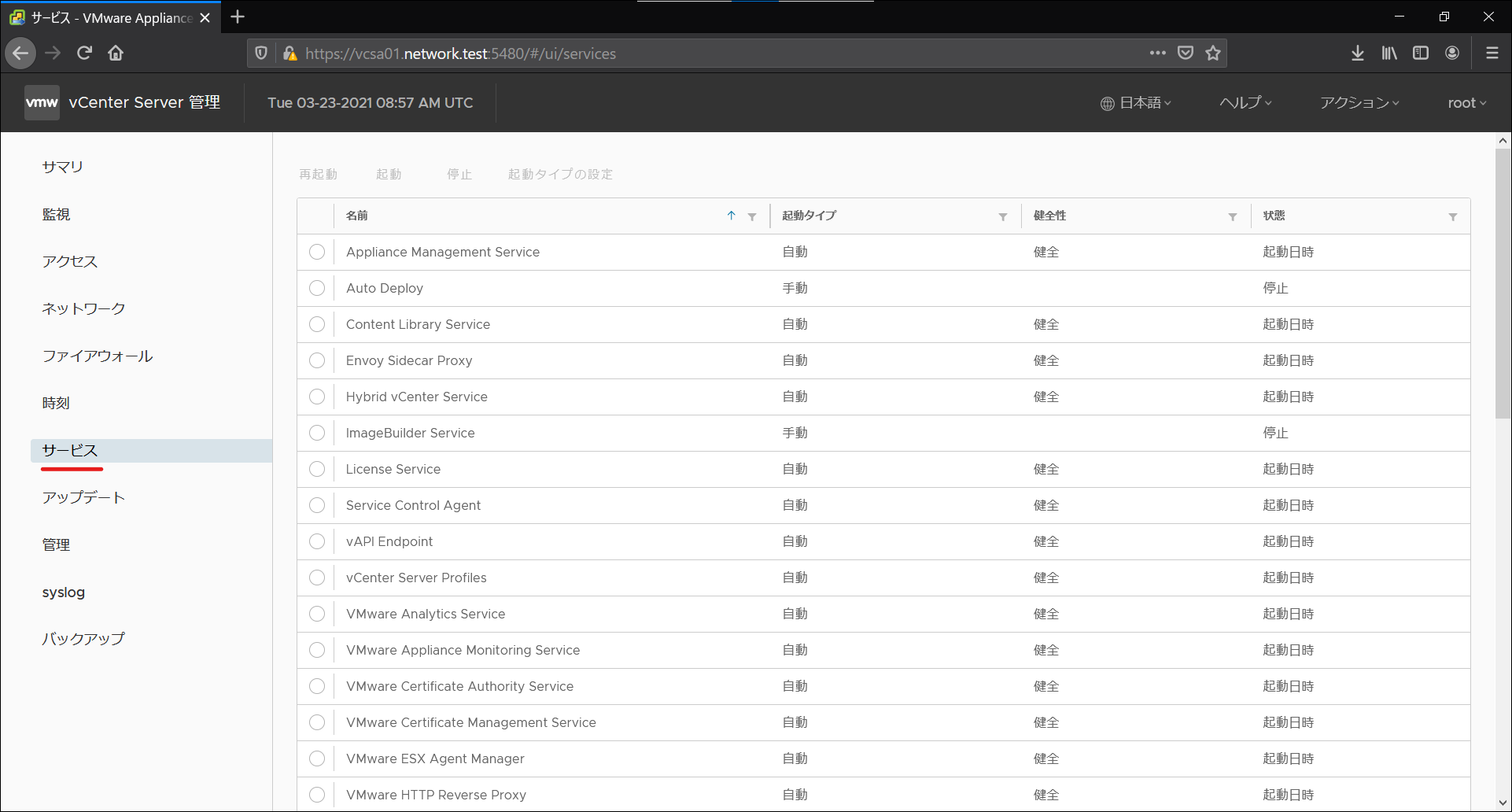Open the library bookshelf icon
Image resolution: width=1512 pixels, height=812 pixels.
pos(1389,53)
